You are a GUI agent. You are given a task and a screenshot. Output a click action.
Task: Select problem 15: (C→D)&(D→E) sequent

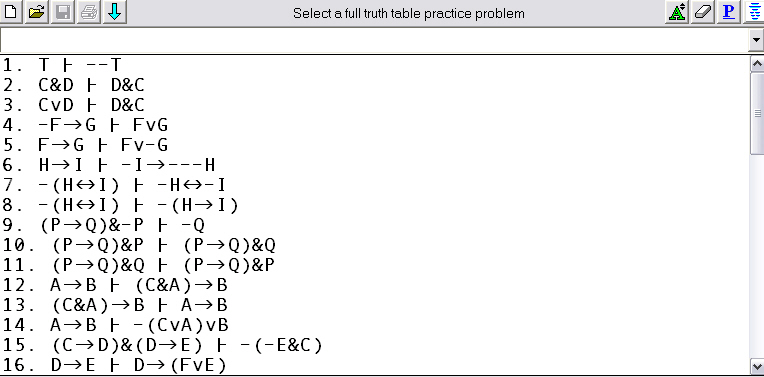click(163, 345)
